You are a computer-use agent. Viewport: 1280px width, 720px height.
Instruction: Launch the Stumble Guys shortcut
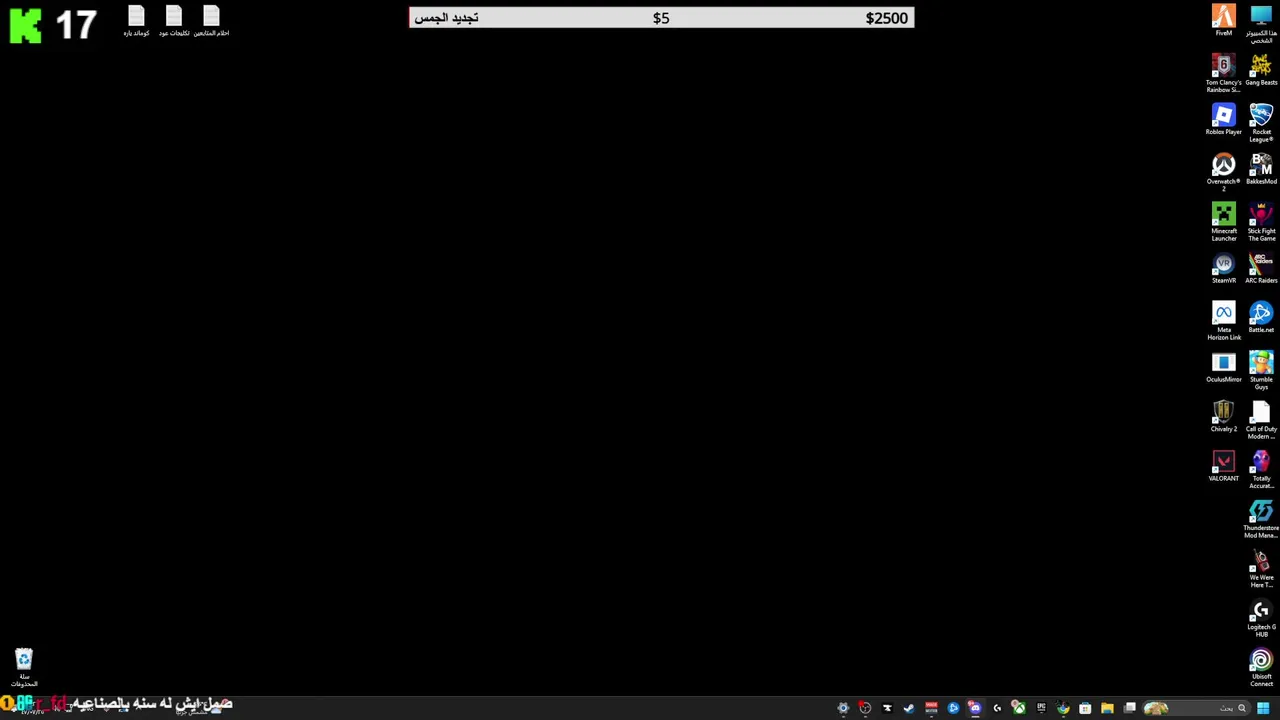pyautogui.click(x=1261, y=370)
